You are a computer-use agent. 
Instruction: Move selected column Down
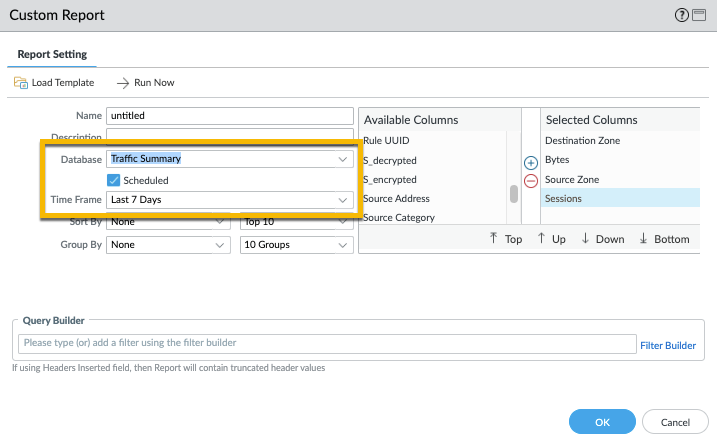[x=602, y=239]
